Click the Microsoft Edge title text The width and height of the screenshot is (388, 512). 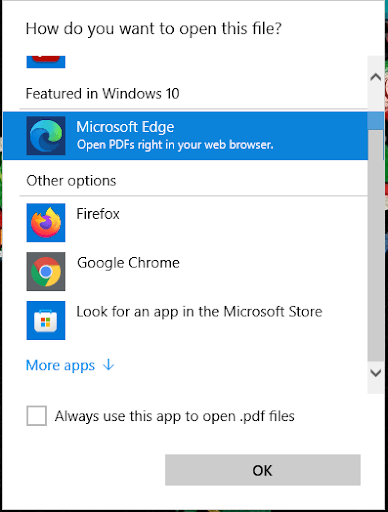click(x=125, y=127)
